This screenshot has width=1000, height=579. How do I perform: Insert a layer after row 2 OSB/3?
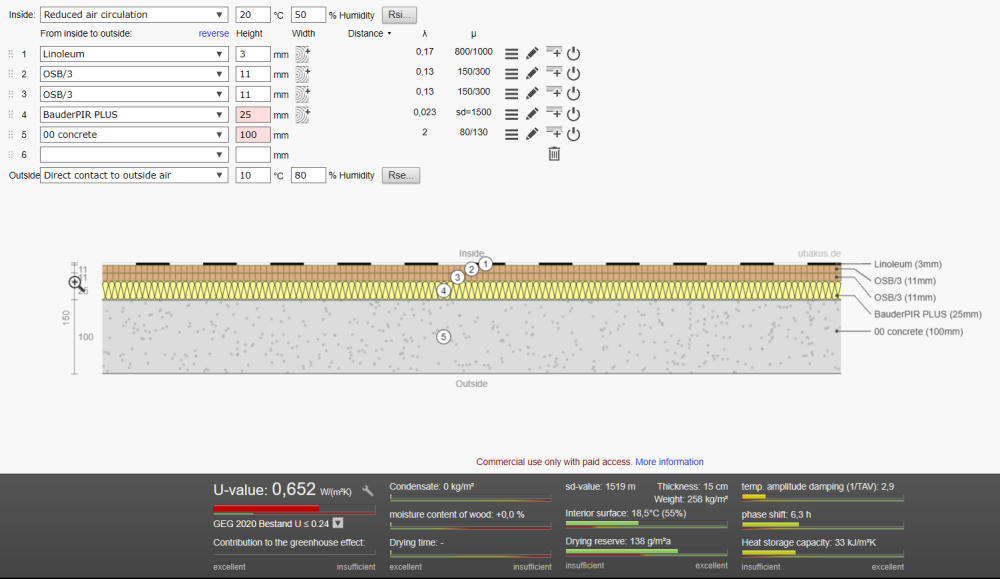click(x=554, y=72)
